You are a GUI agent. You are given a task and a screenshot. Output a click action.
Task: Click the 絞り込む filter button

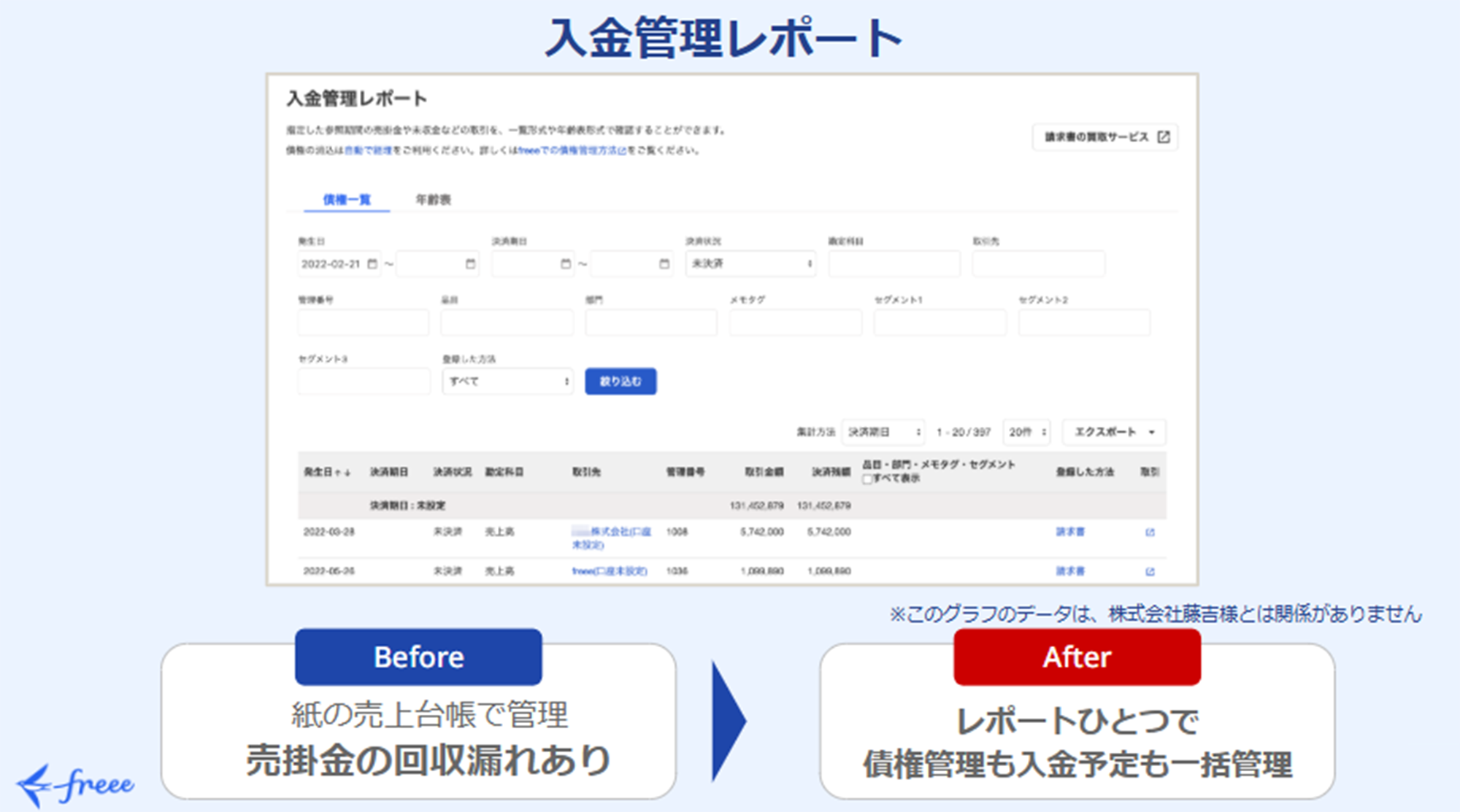click(620, 382)
